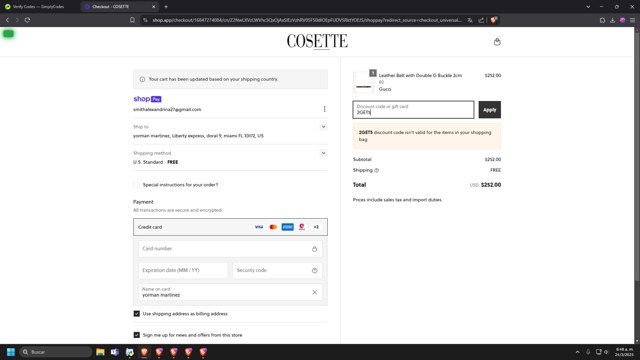The width and height of the screenshot is (640, 360).
Task: Click the lock icon in Card number field
Action: (x=314, y=249)
